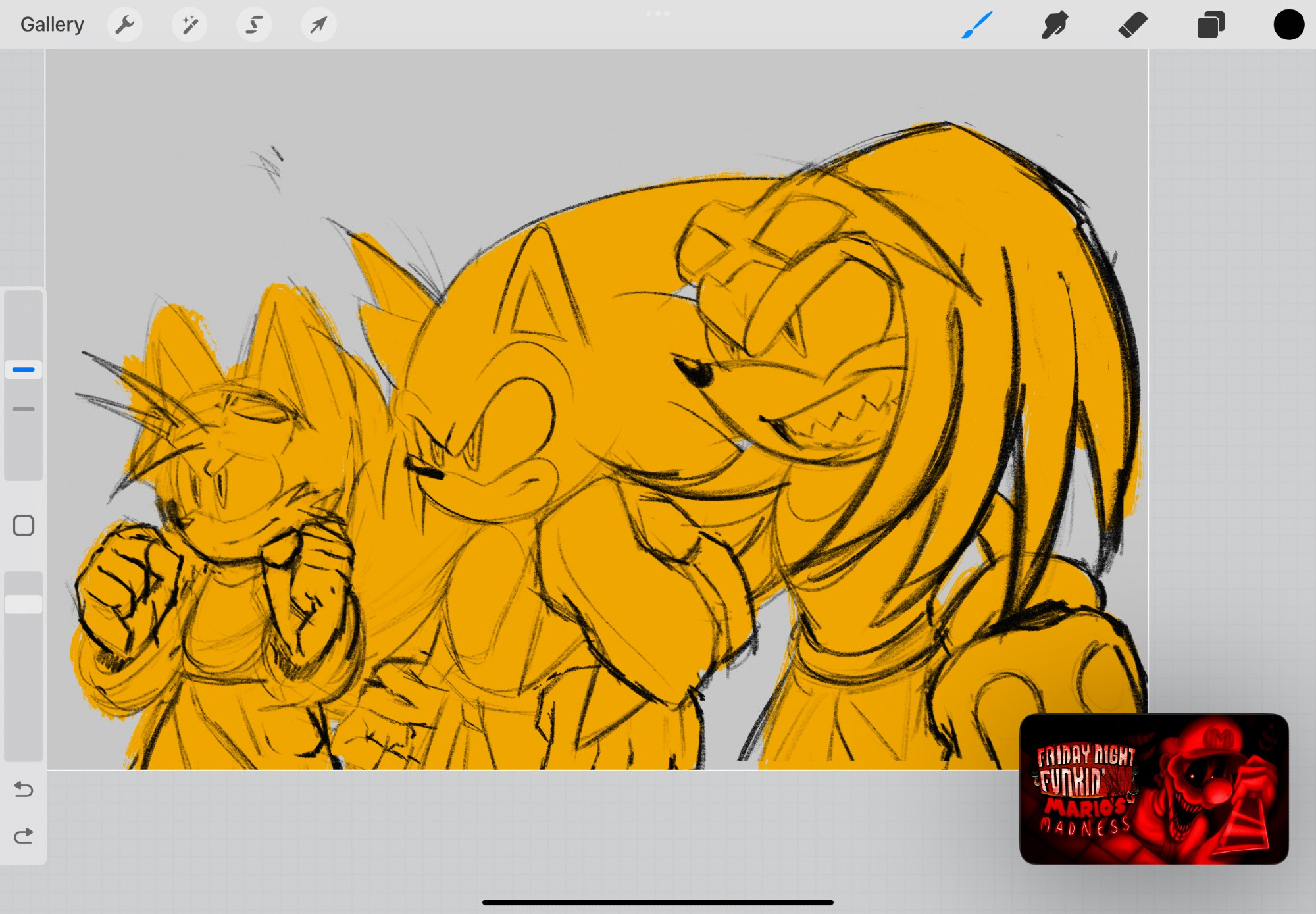
Task: Redo the last undone stroke
Action: point(24,836)
